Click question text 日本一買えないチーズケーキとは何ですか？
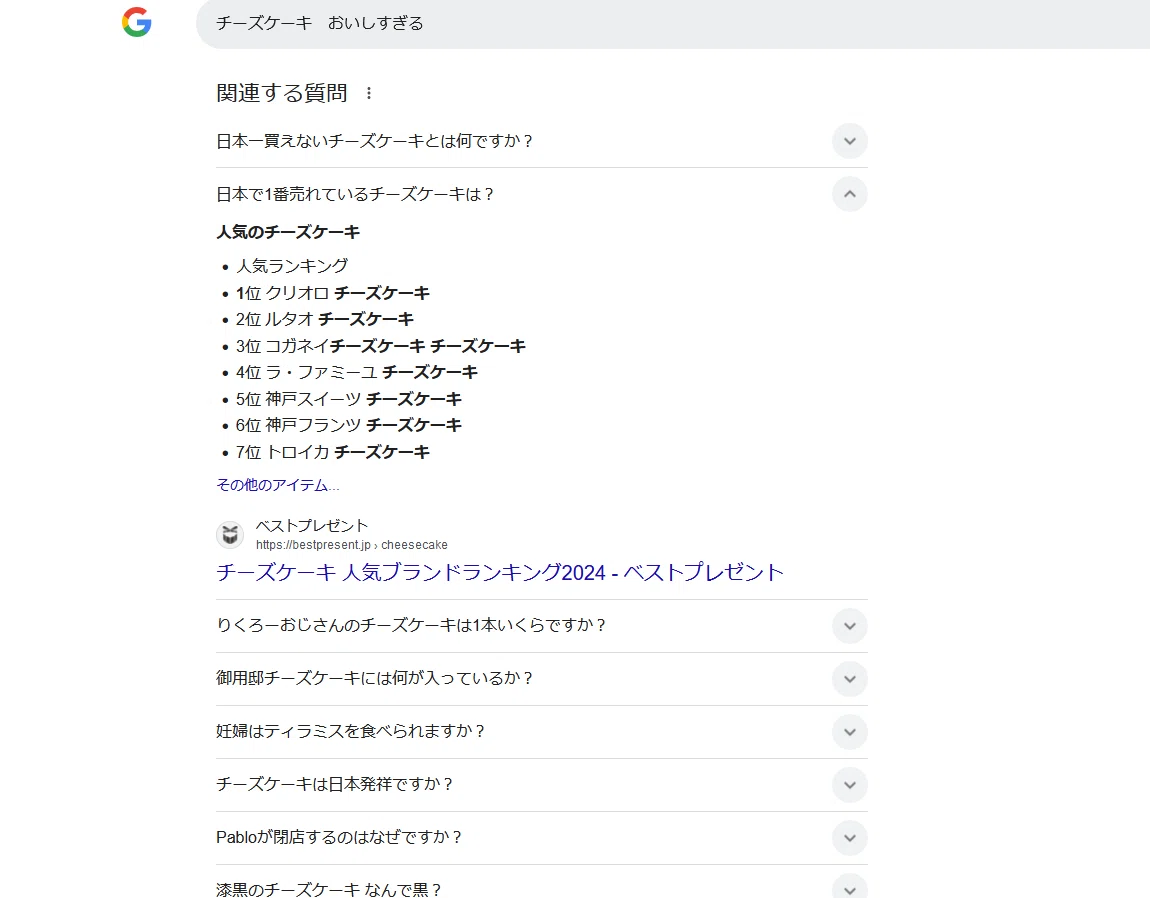 [x=374, y=141]
